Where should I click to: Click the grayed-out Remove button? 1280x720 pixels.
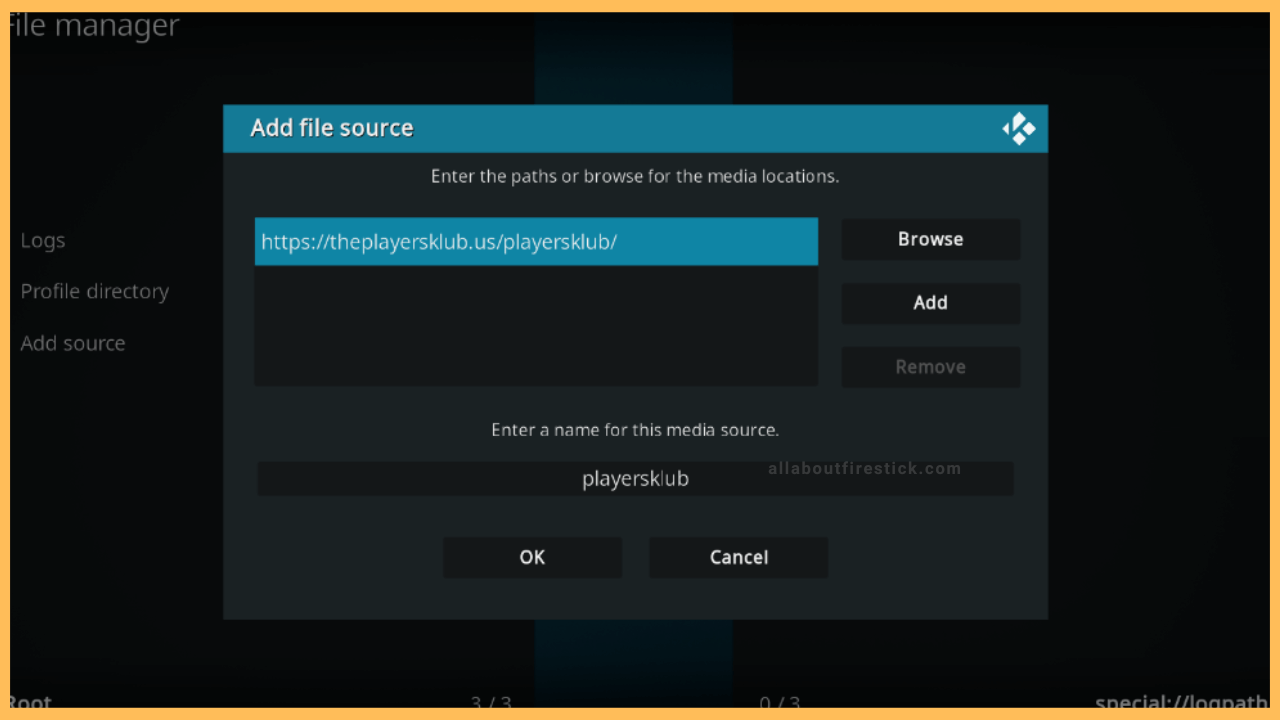[x=930, y=367]
